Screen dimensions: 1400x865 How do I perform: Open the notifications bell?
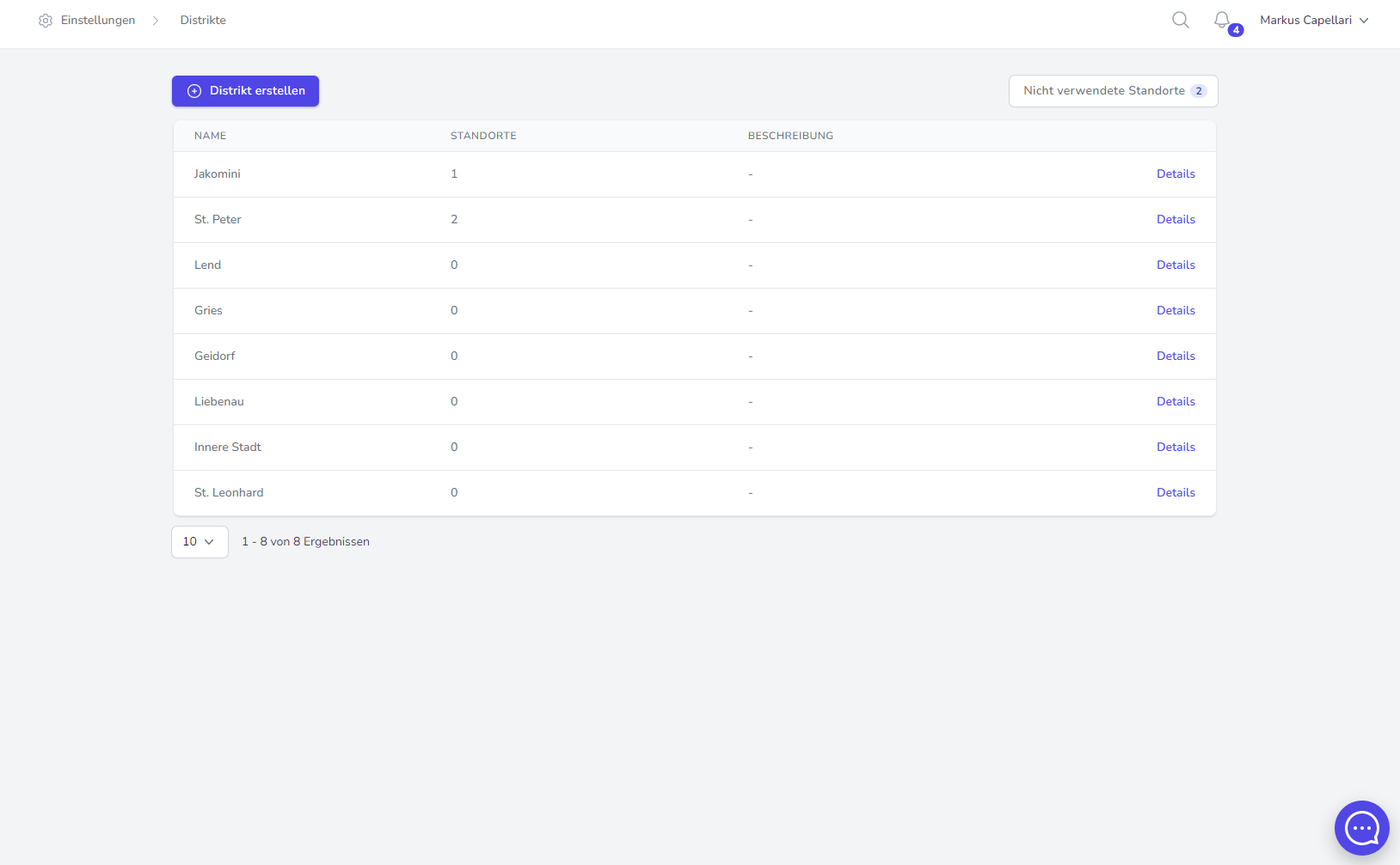point(1221,20)
